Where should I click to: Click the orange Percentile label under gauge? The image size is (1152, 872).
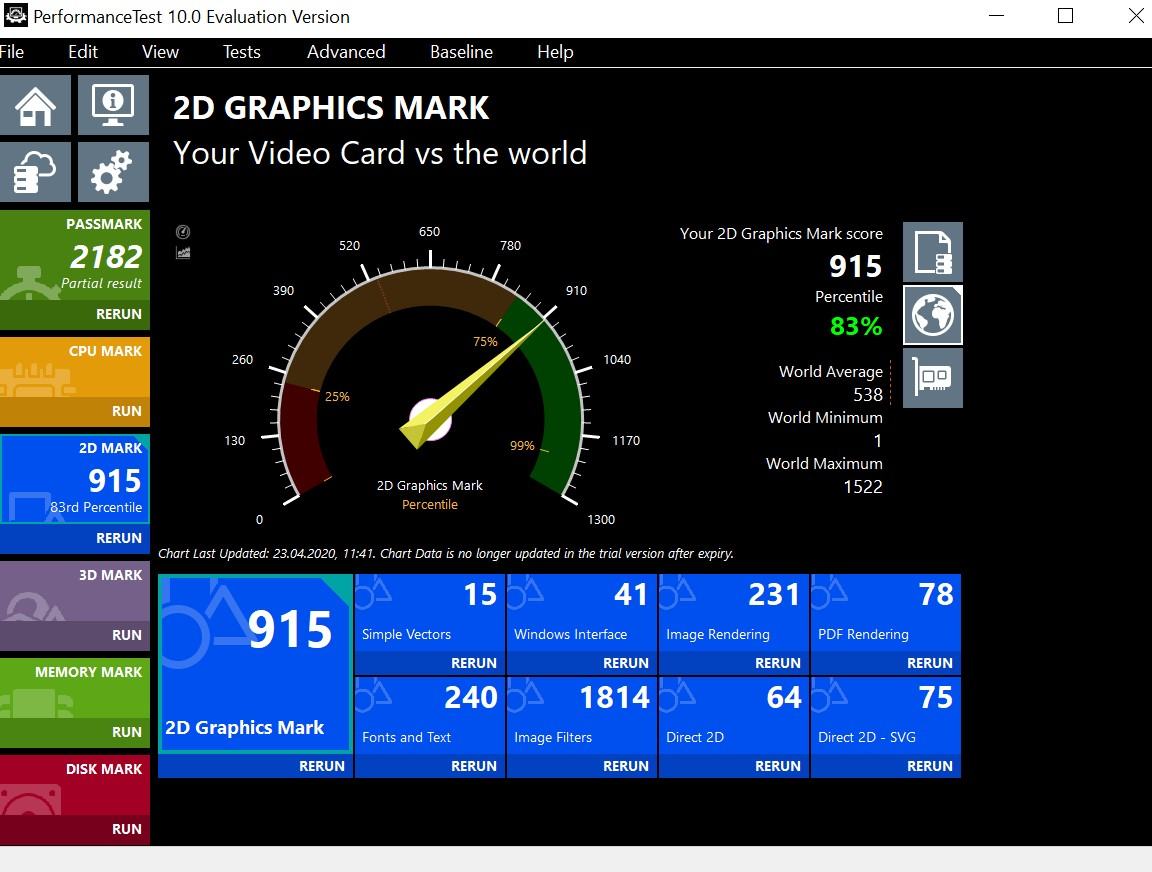[x=430, y=505]
